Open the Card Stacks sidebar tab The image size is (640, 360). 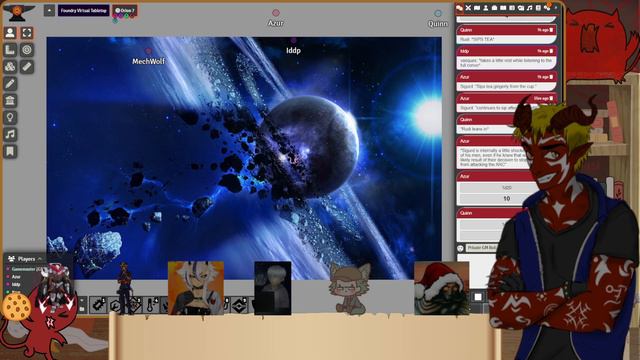[x=521, y=8]
